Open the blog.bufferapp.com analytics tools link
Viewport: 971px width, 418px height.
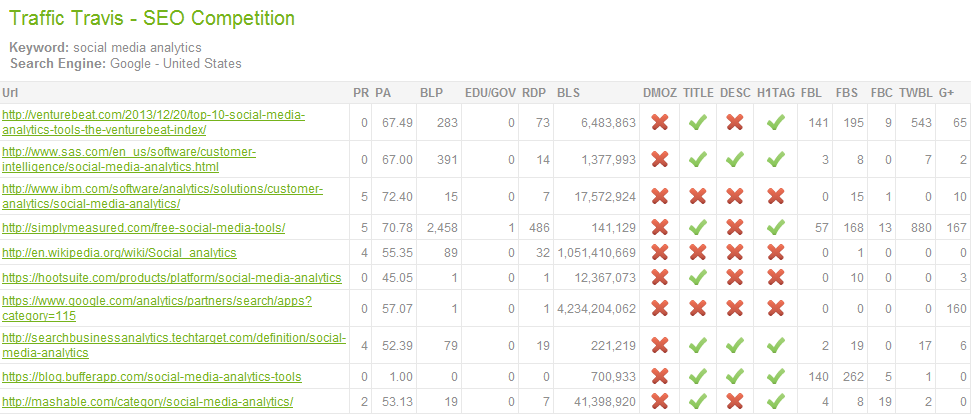[x=152, y=377]
